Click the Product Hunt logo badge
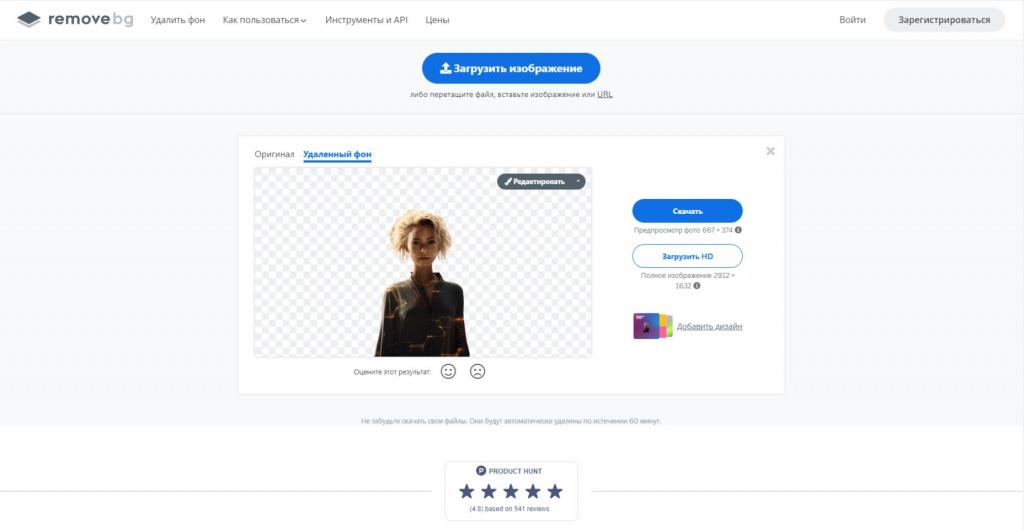Image resolution: width=1024 pixels, height=530 pixels. click(x=481, y=471)
